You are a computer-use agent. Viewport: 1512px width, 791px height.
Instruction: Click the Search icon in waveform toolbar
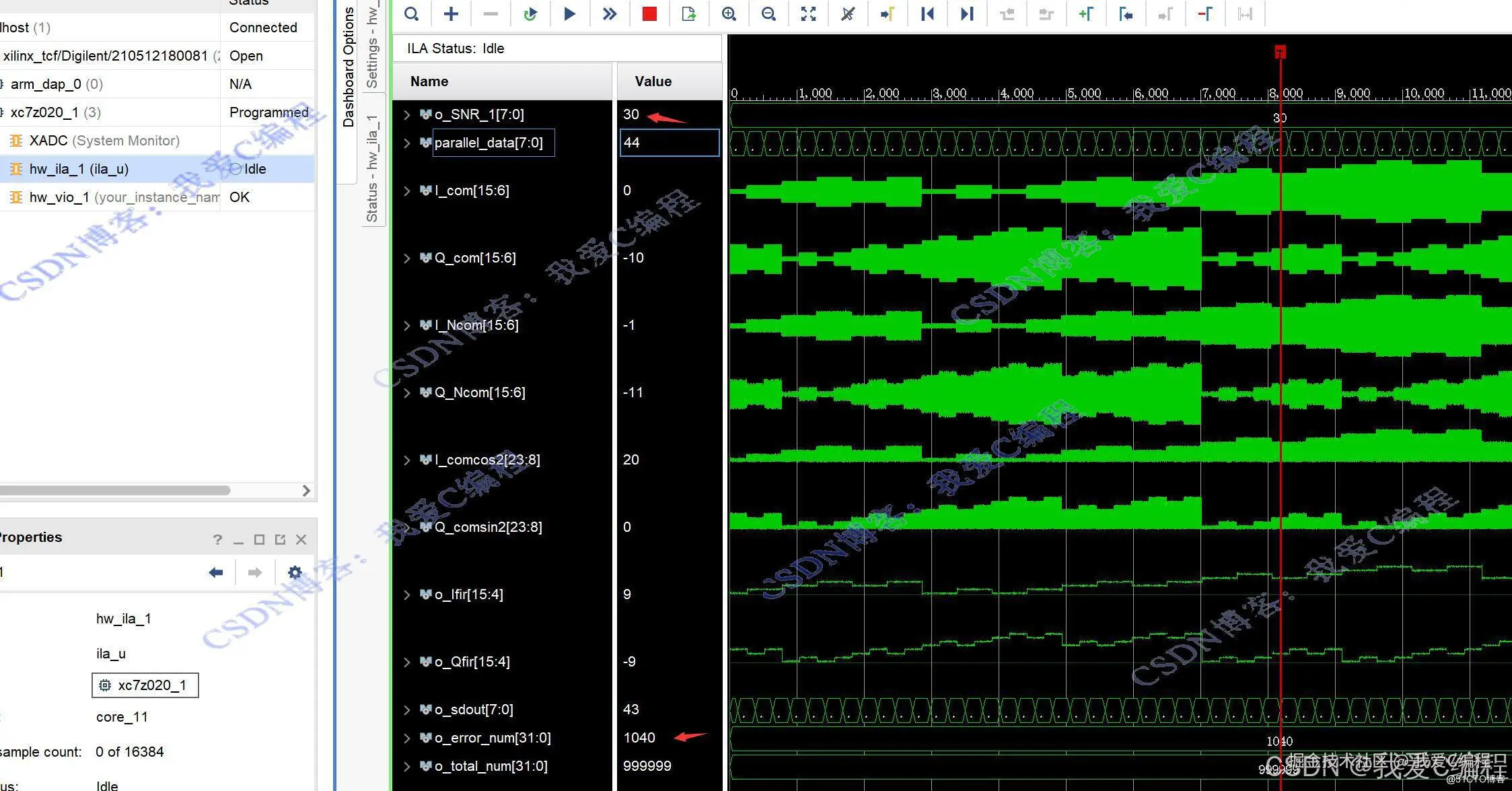pyautogui.click(x=412, y=13)
